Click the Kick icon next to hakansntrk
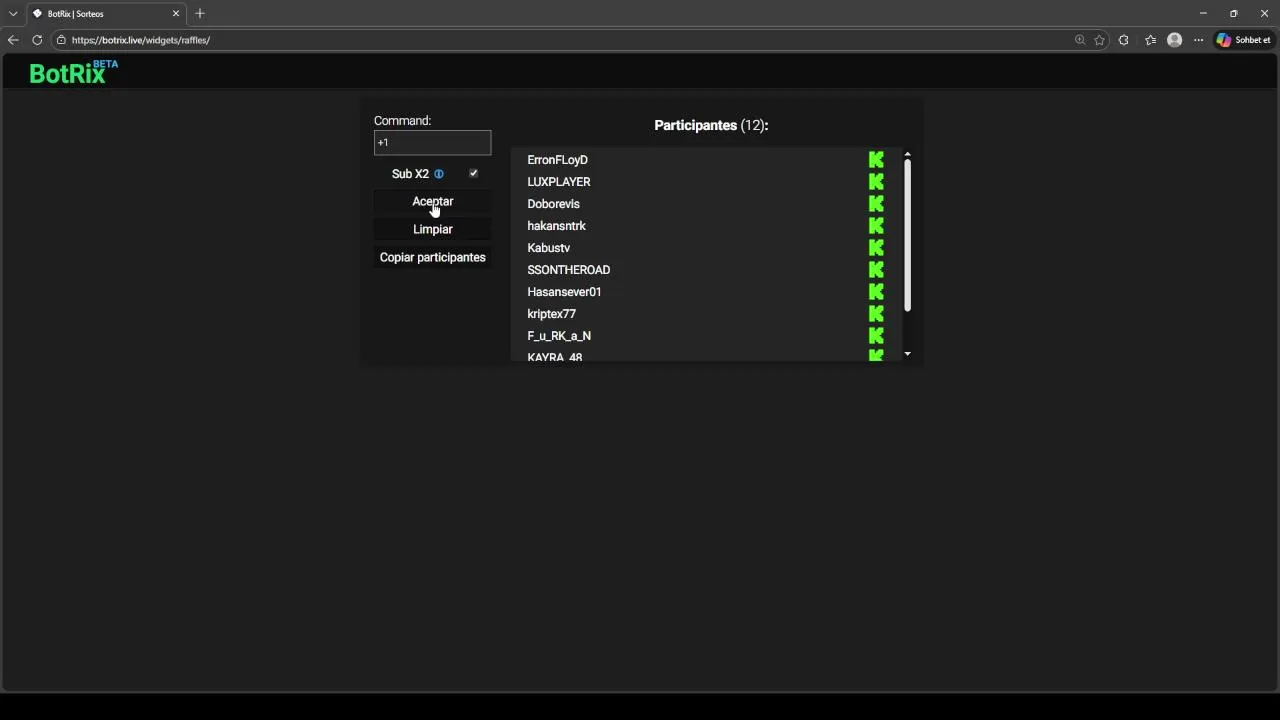 click(x=876, y=226)
